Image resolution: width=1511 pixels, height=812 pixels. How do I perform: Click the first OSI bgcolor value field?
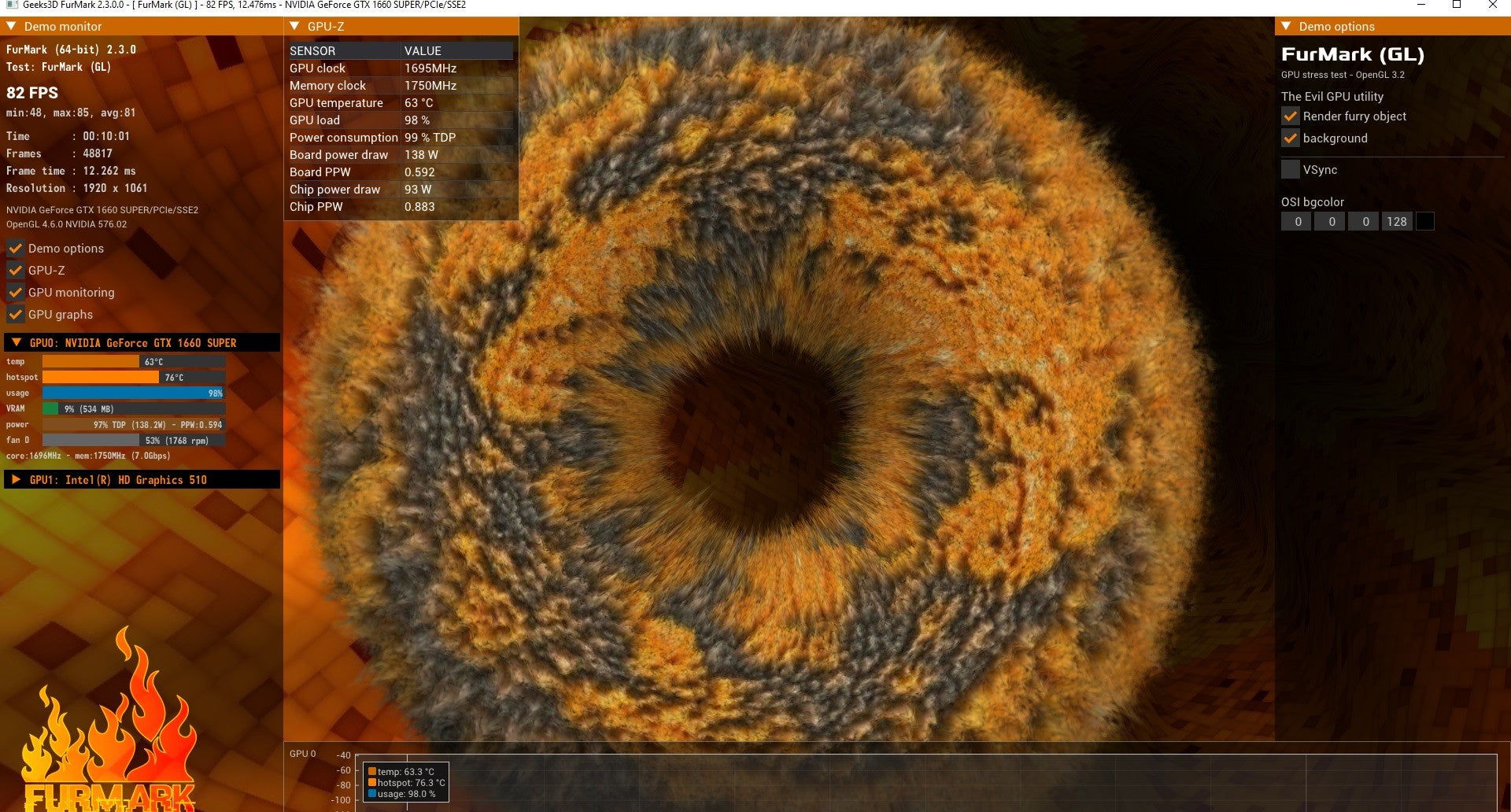tap(1296, 222)
